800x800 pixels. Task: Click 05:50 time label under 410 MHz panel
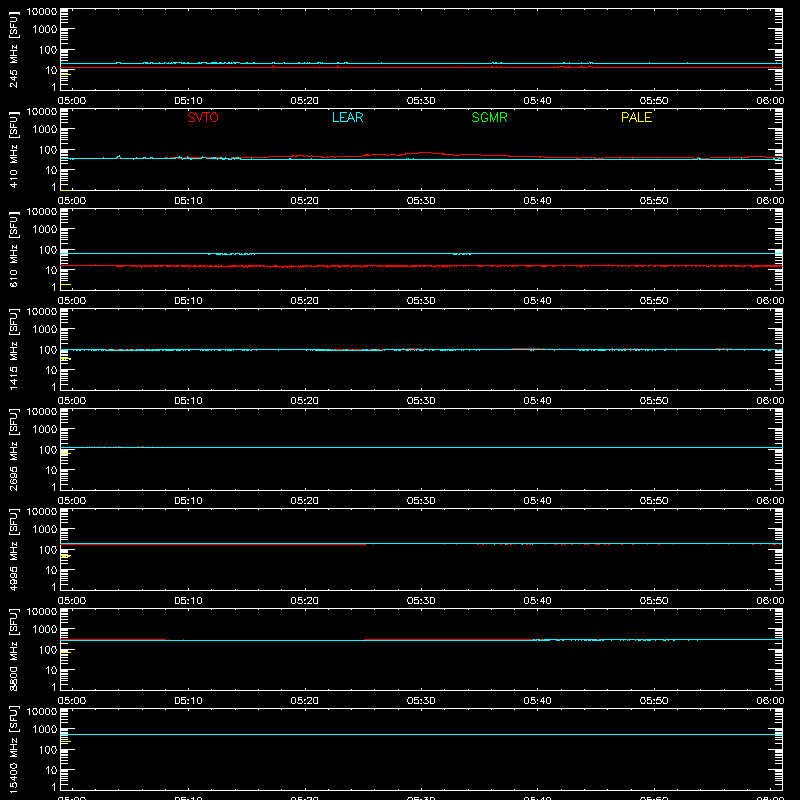point(654,201)
